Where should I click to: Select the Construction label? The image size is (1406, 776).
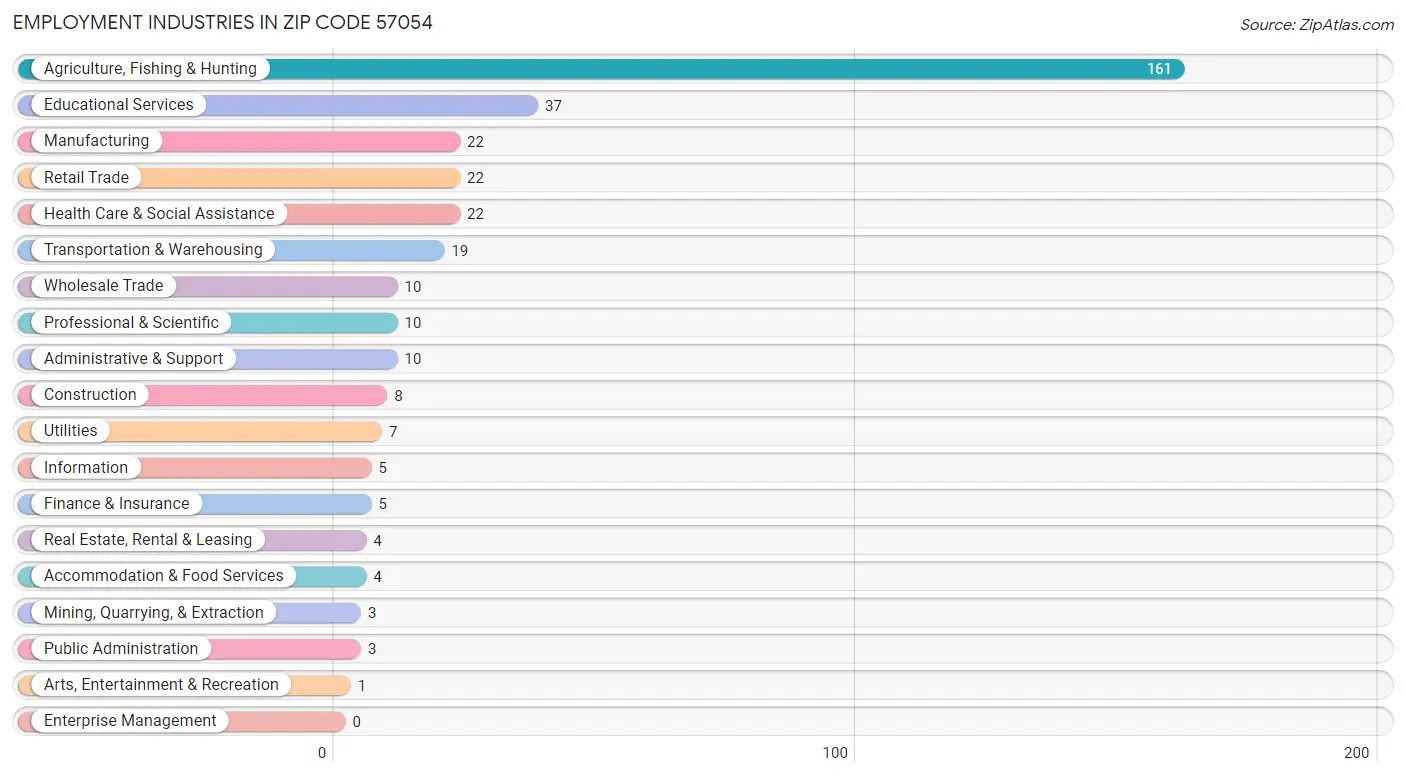click(90, 395)
